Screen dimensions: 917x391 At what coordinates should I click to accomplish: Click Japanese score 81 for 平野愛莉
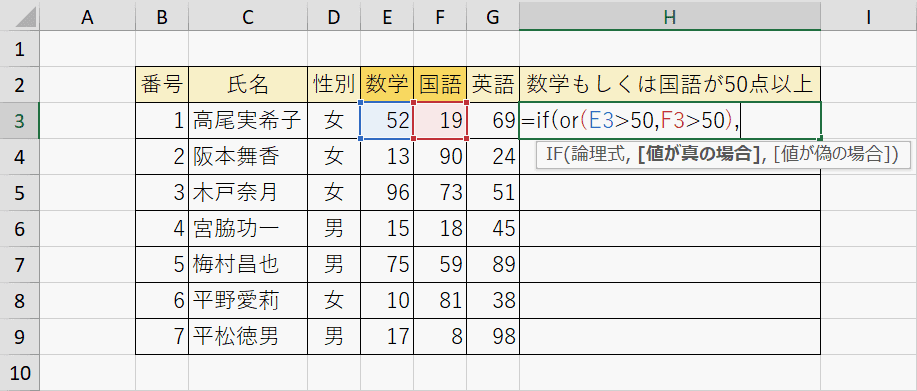[440, 300]
